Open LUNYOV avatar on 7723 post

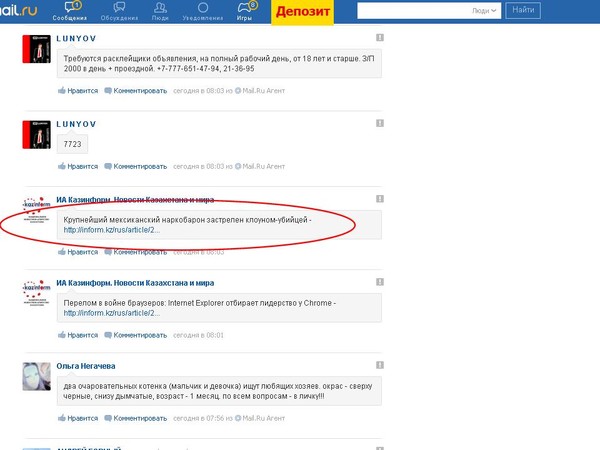click(x=36, y=134)
